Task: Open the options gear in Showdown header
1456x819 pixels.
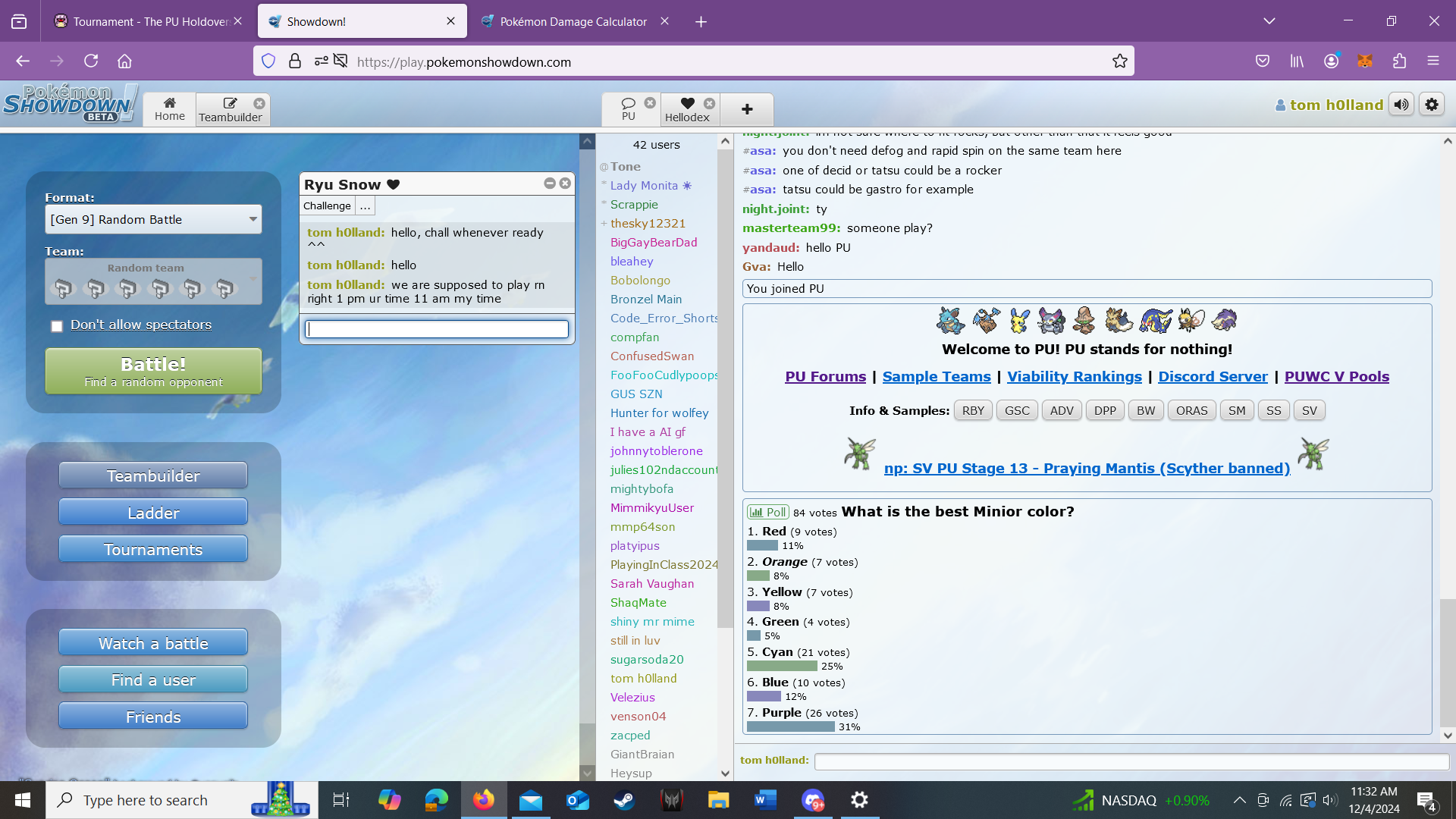Action: (x=1432, y=105)
